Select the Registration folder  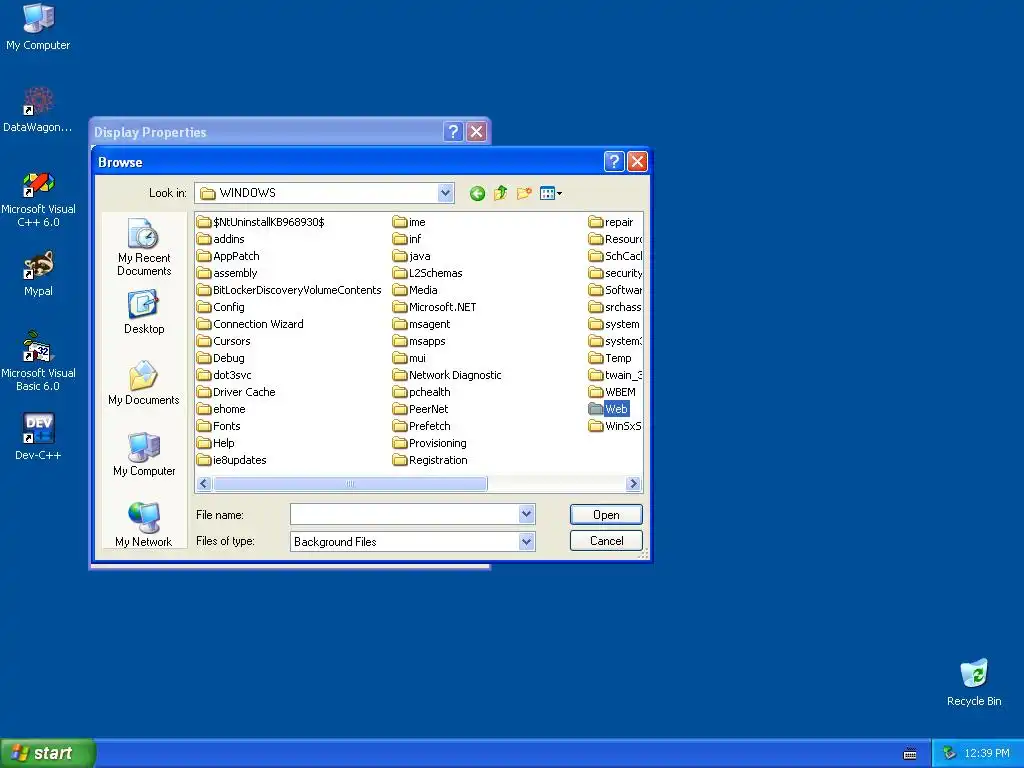[x=430, y=460]
